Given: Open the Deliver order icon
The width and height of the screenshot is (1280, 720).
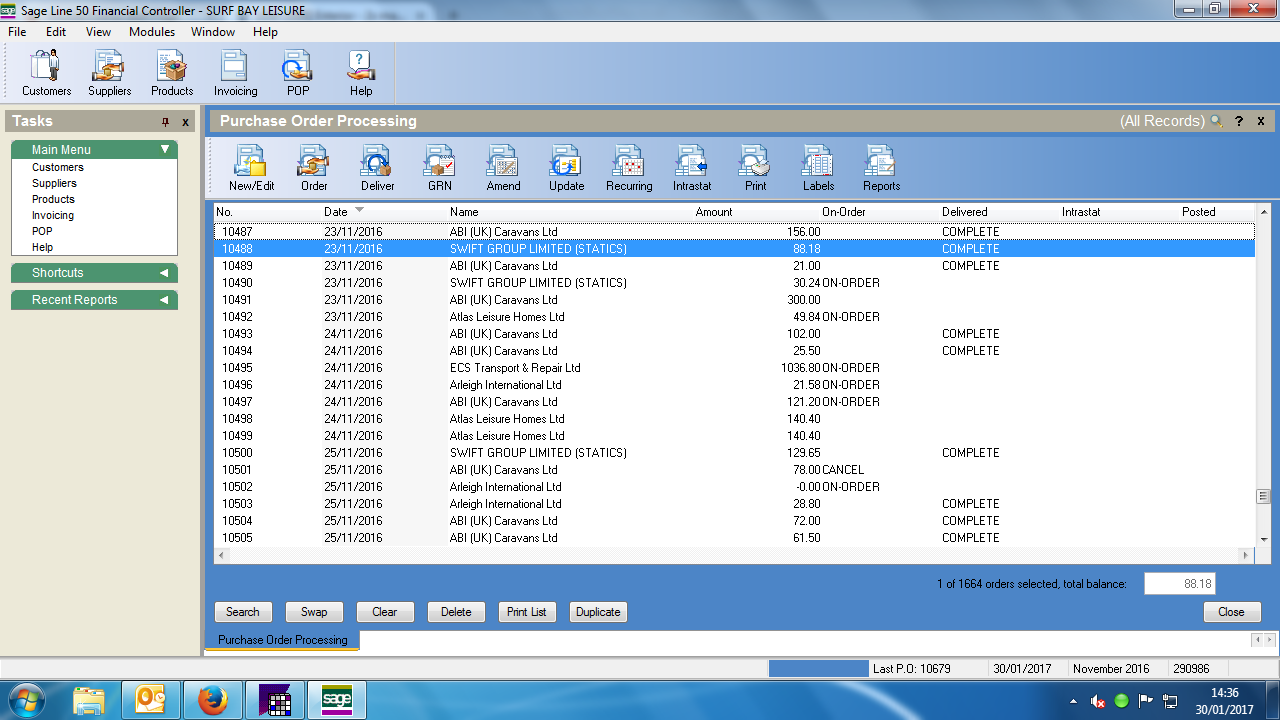Looking at the screenshot, I should (x=377, y=168).
